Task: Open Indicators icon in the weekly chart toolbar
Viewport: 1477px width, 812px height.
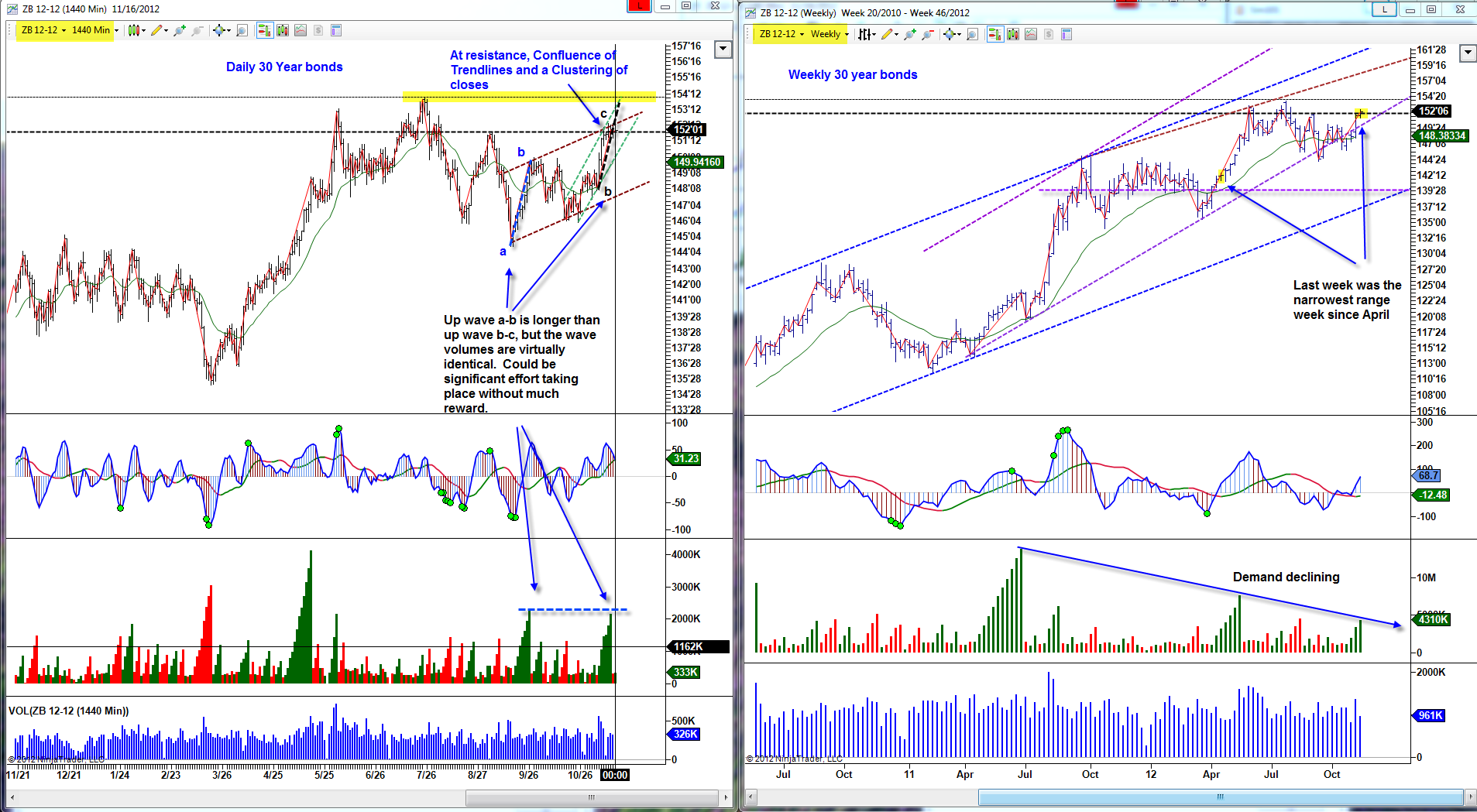Action: coord(1031,34)
